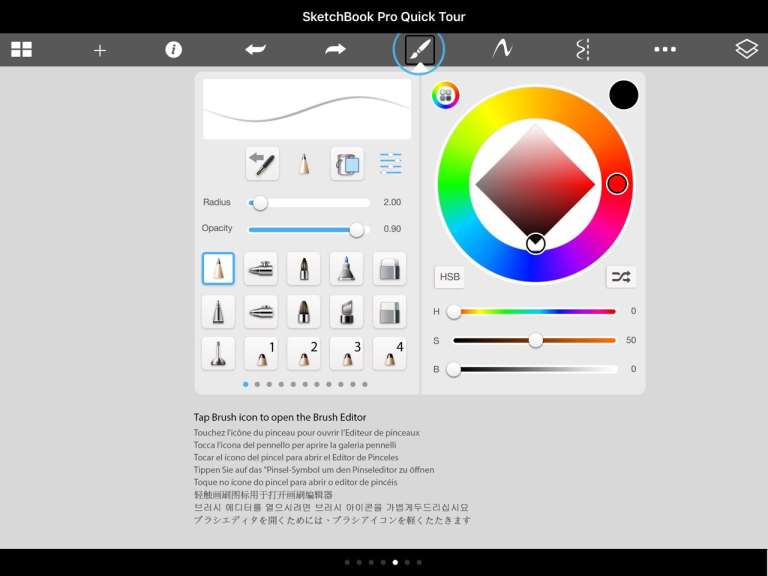
Task: Click the Radius value 2.00
Action: (392, 202)
